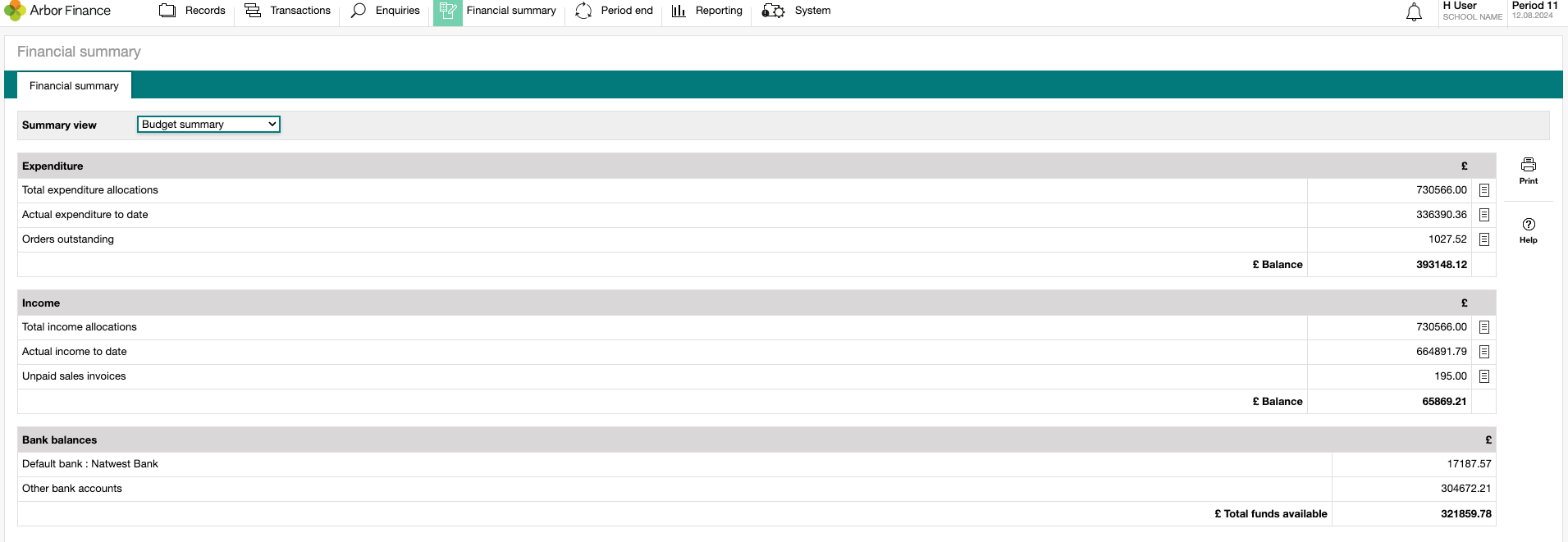
Task: Click Default bank : Natwest Bank row
Action: pyautogui.click(x=757, y=464)
